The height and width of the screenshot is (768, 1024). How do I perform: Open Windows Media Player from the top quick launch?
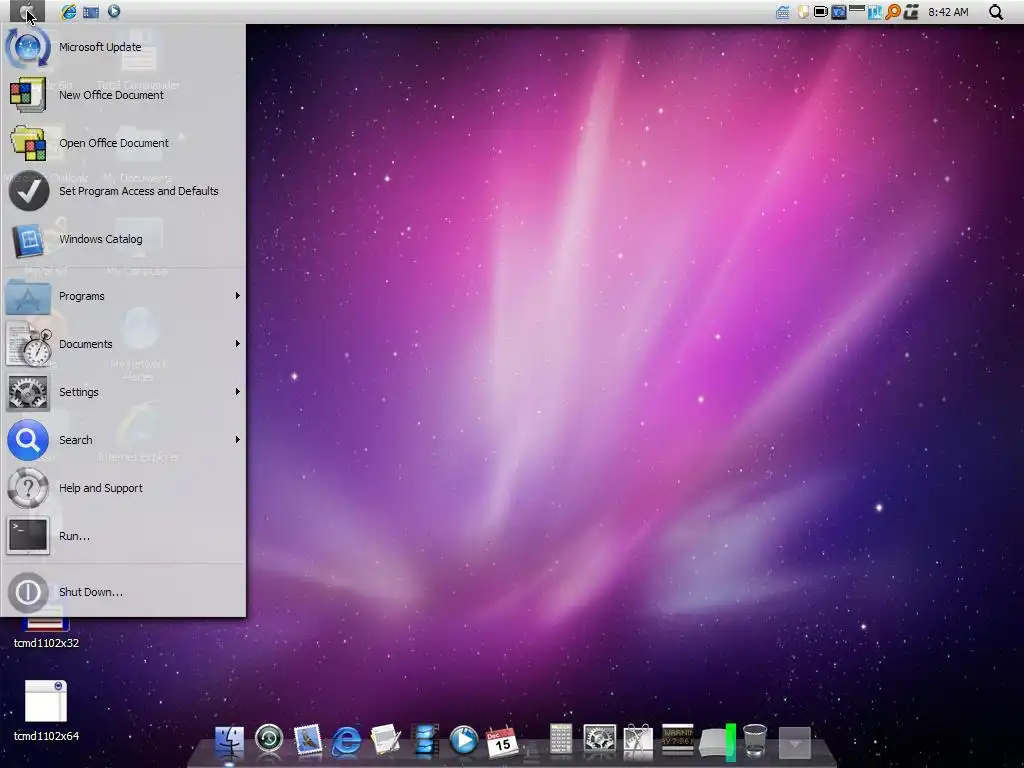(114, 11)
